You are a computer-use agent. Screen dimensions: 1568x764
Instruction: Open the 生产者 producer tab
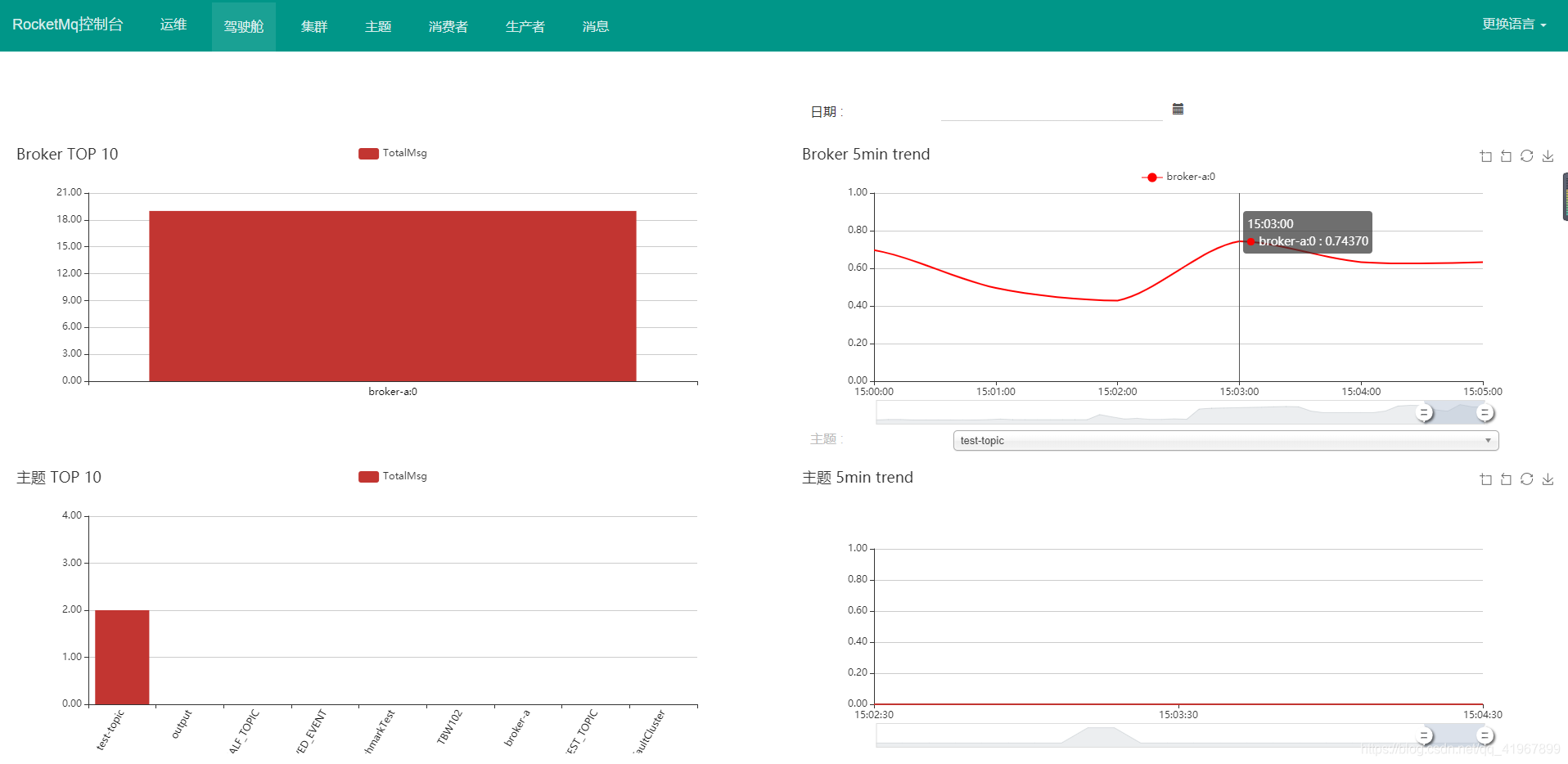click(525, 26)
